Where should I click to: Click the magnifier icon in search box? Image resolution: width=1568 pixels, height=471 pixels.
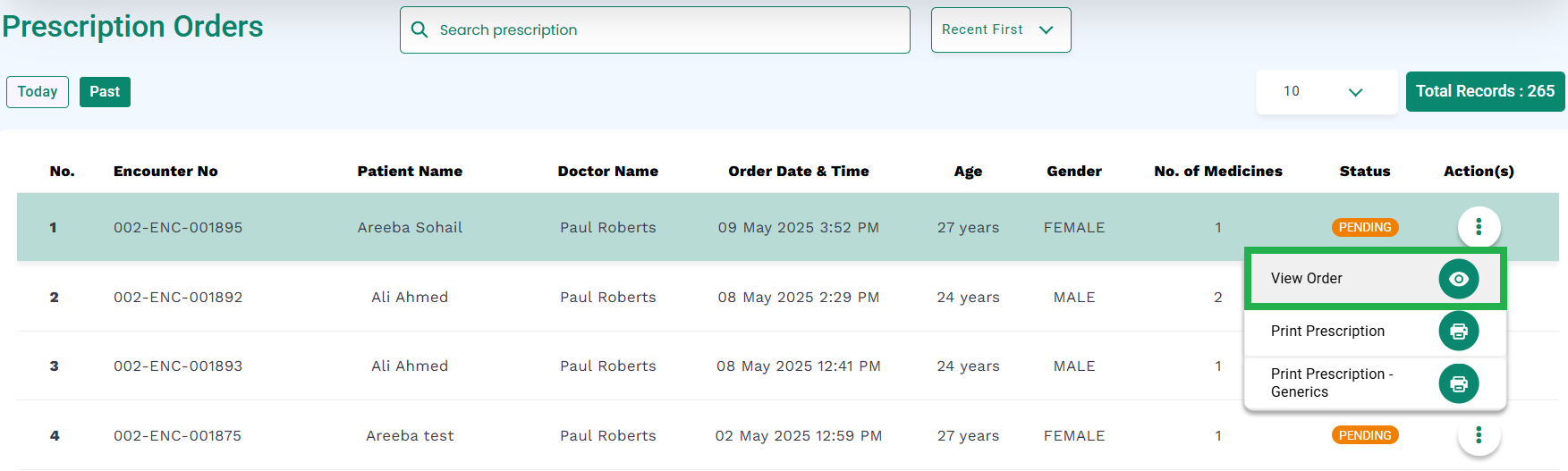click(x=419, y=29)
